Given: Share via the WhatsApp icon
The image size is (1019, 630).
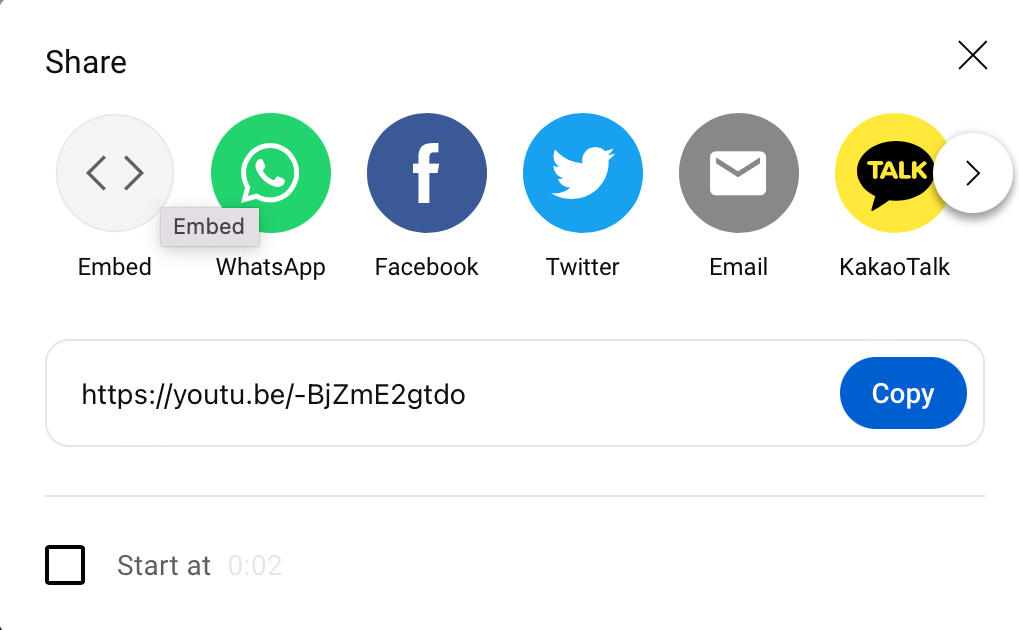Looking at the screenshot, I should (x=271, y=173).
